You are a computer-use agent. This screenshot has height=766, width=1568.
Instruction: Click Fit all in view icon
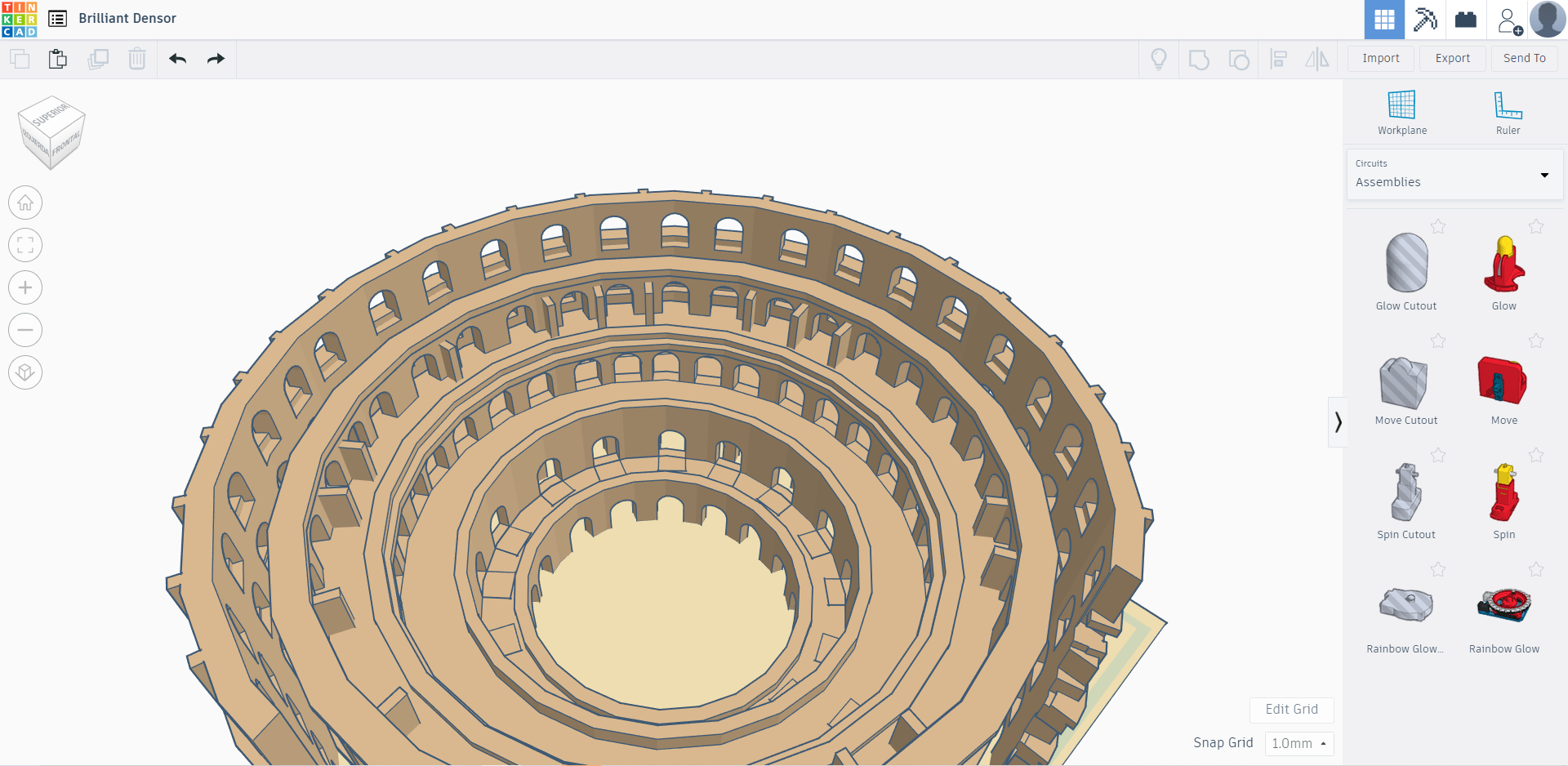click(25, 245)
